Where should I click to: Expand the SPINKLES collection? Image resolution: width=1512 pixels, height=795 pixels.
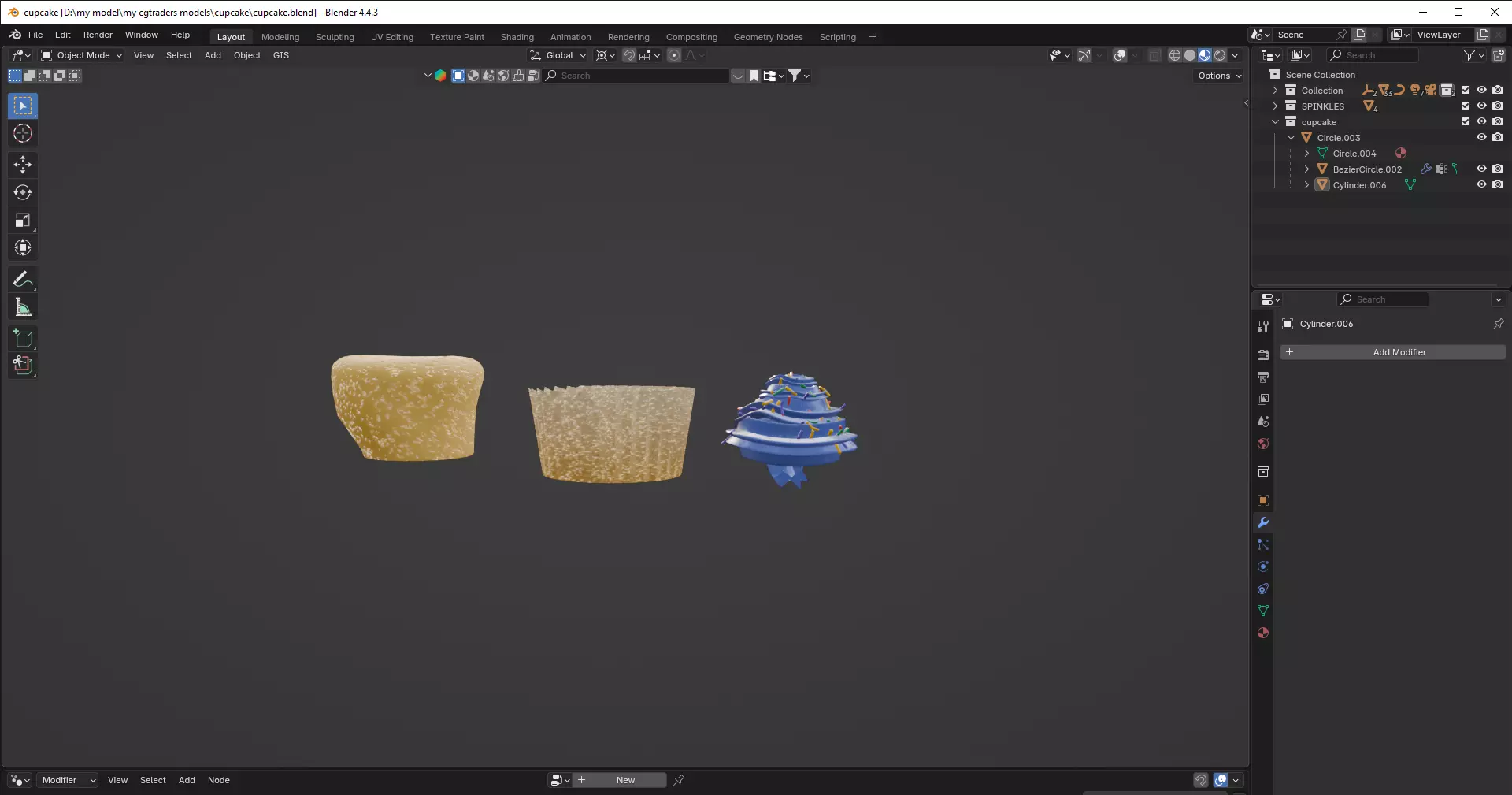tap(1275, 106)
